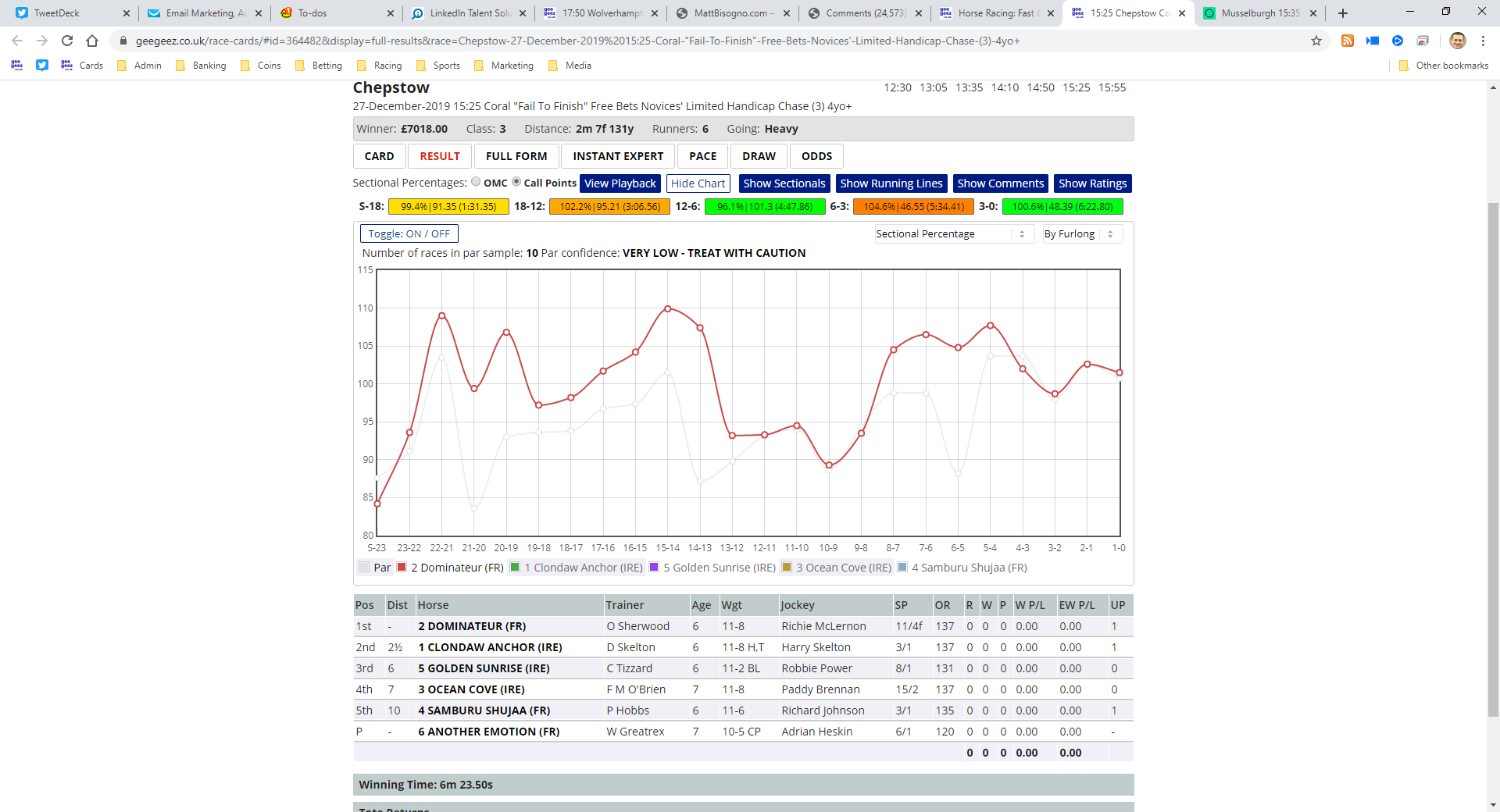The width and height of the screenshot is (1500, 812).
Task: Reload the page with refresh icon
Action: [67, 41]
